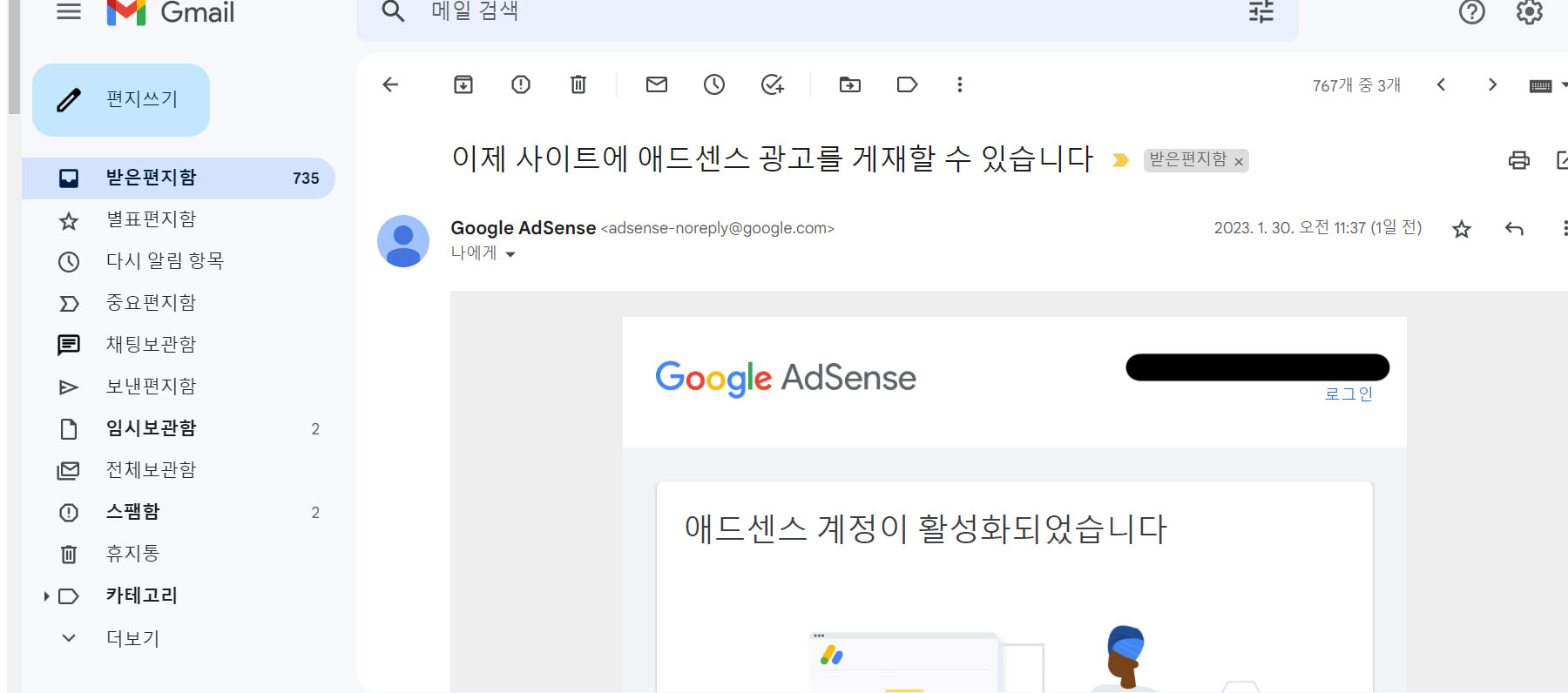Open 채팅보관함 chats folder

point(179,346)
